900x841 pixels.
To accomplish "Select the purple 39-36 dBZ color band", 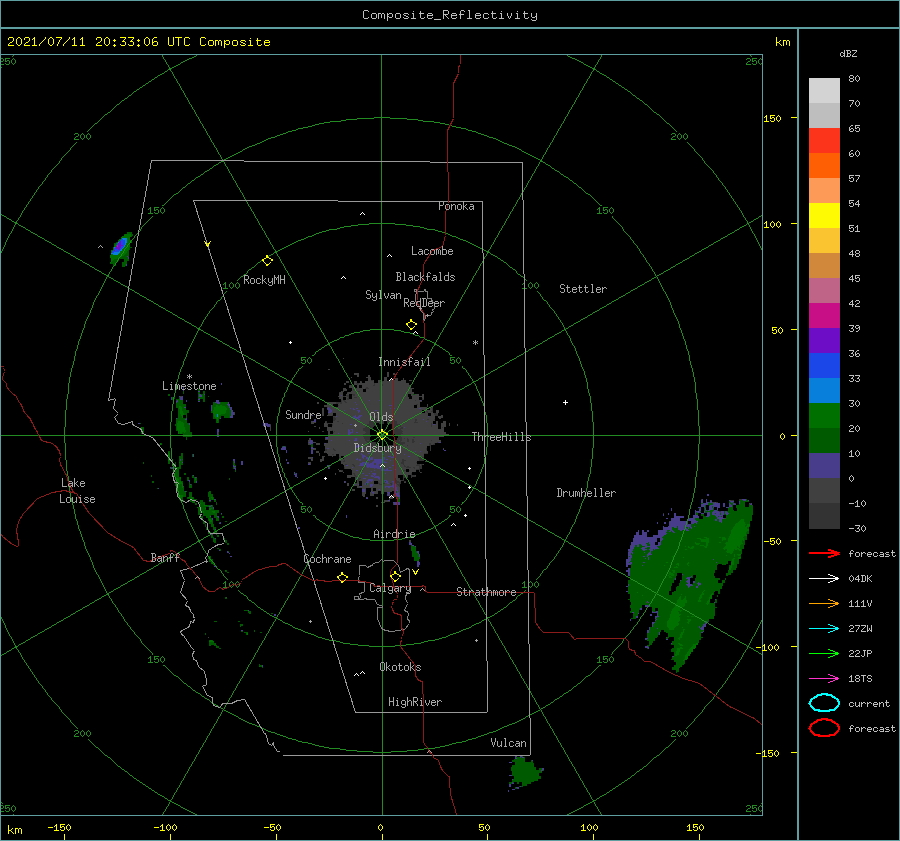I will (824, 340).
